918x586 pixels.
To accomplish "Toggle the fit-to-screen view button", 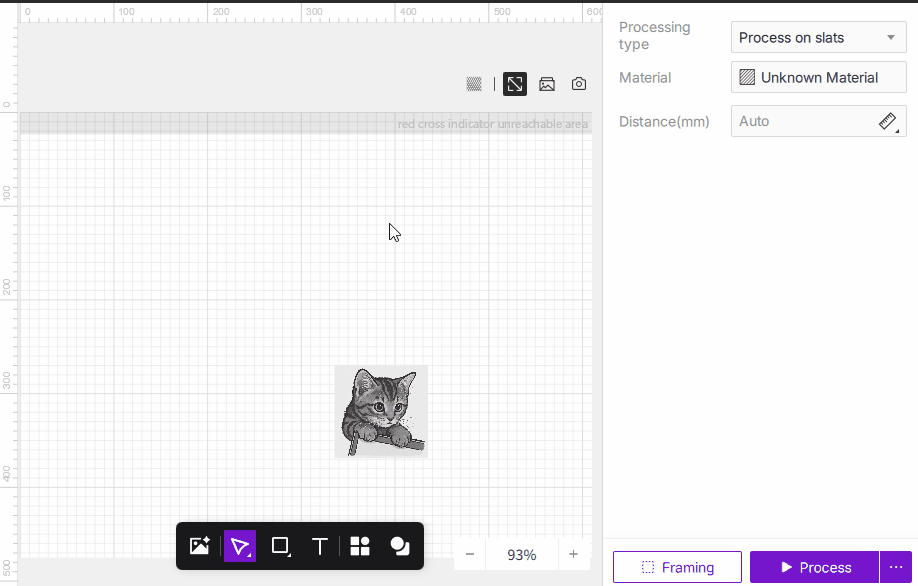I will click(515, 84).
